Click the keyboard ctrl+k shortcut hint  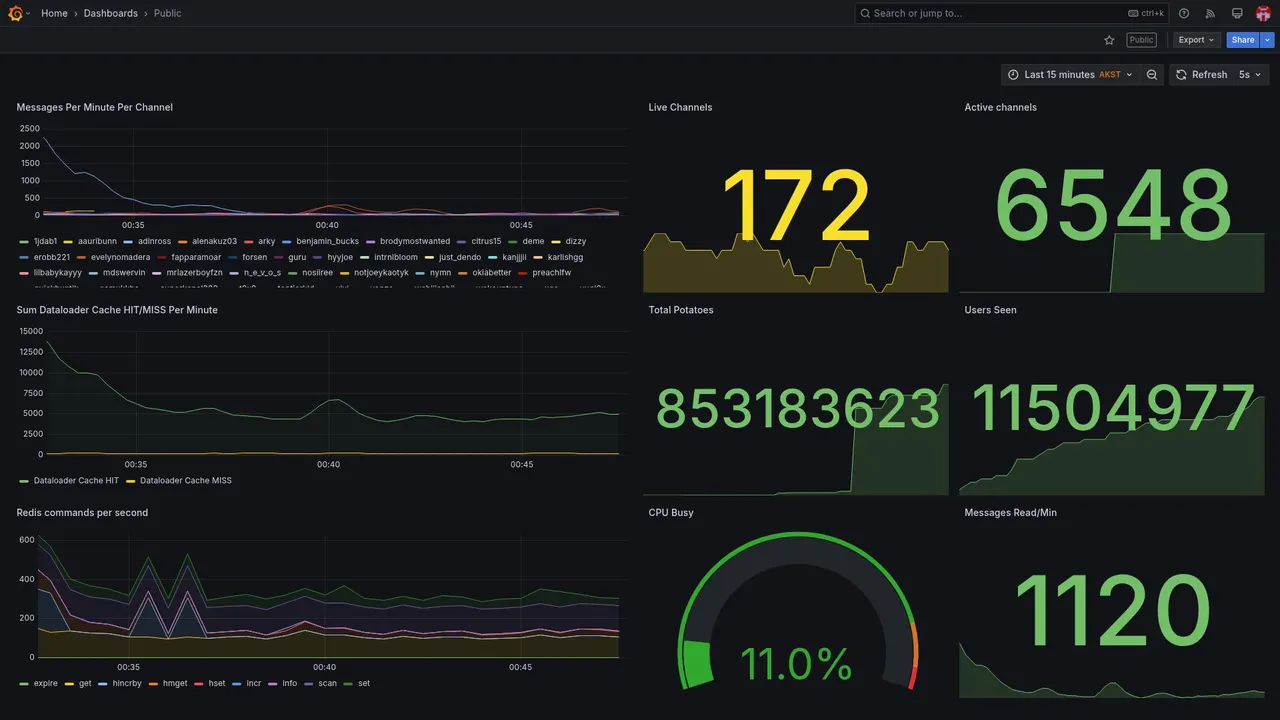1146,13
